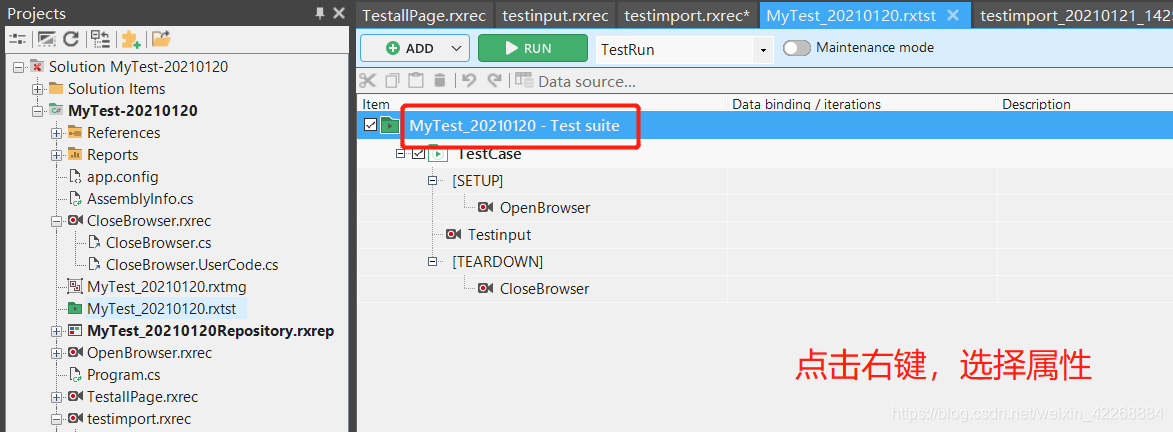Select CloseBrowser.cs file
This screenshot has height=432, width=1173.
[159, 243]
